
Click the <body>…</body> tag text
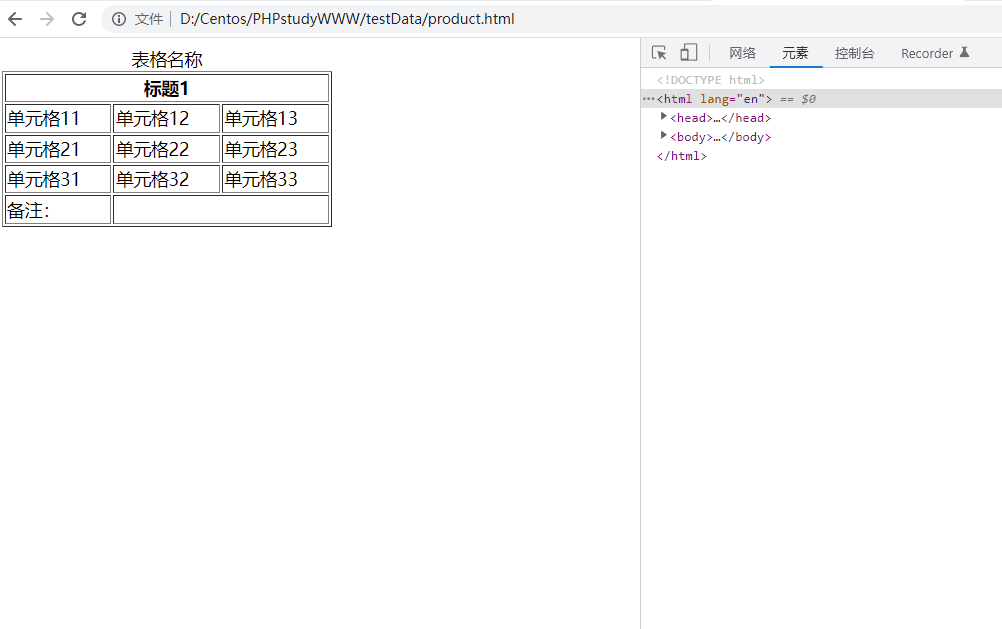click(x=720, y=137)
